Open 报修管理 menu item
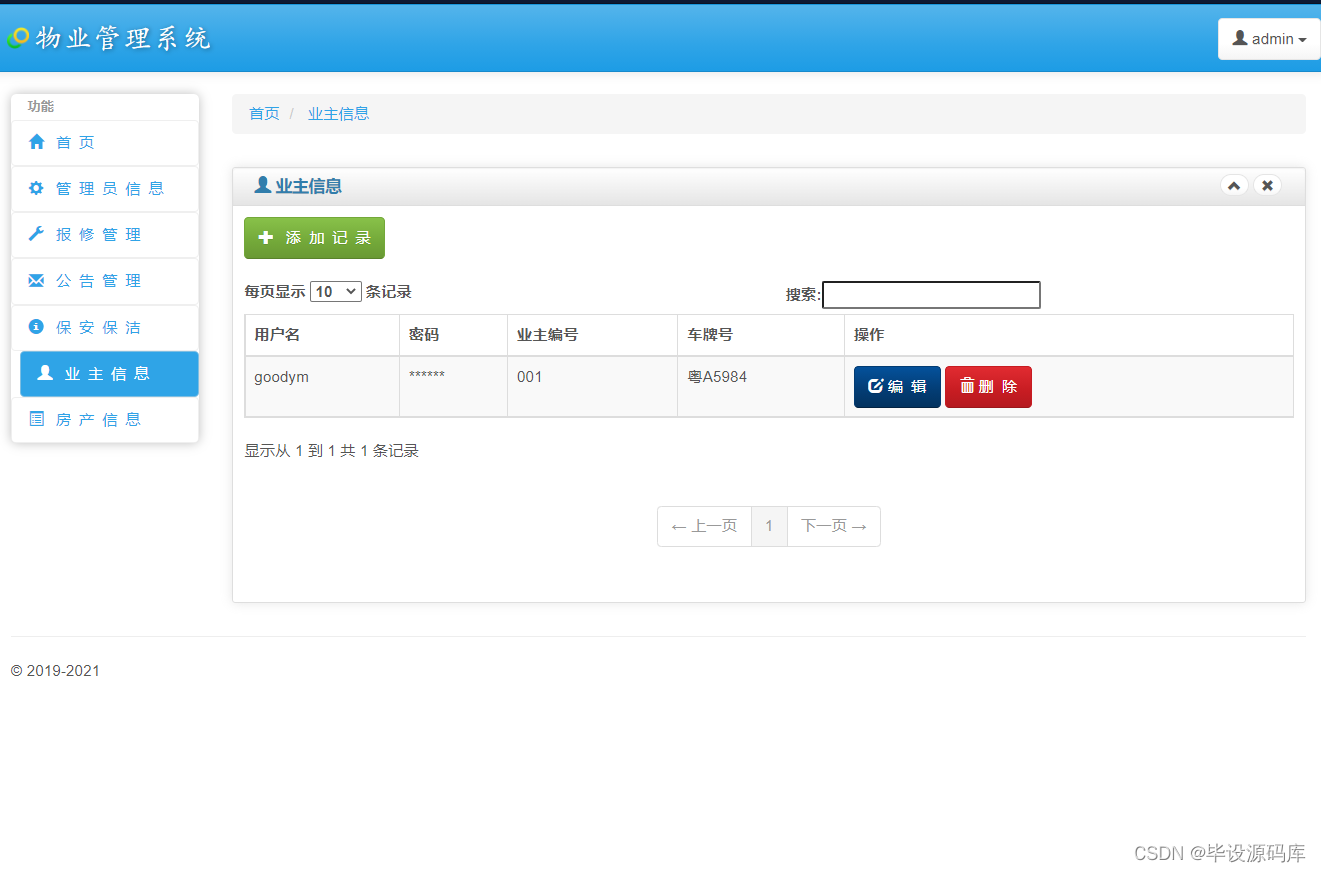 [105, 235]
